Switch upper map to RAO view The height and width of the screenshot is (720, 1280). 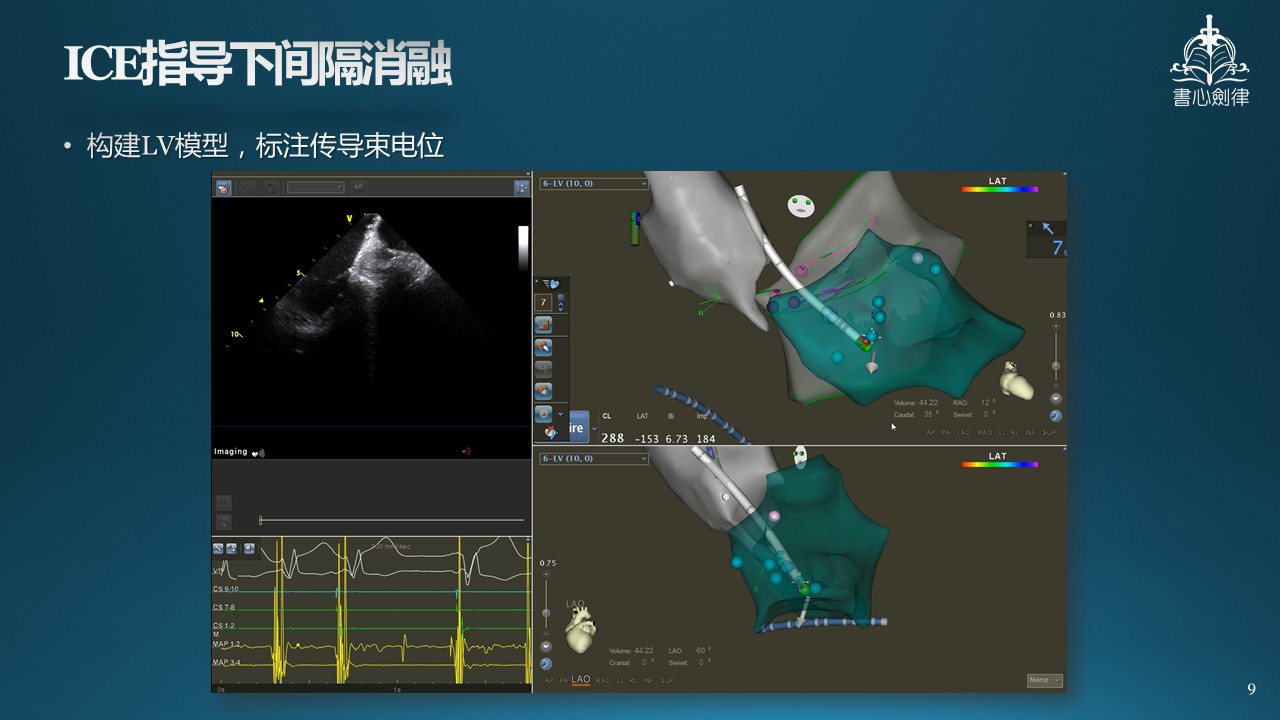tap(985, 433)
